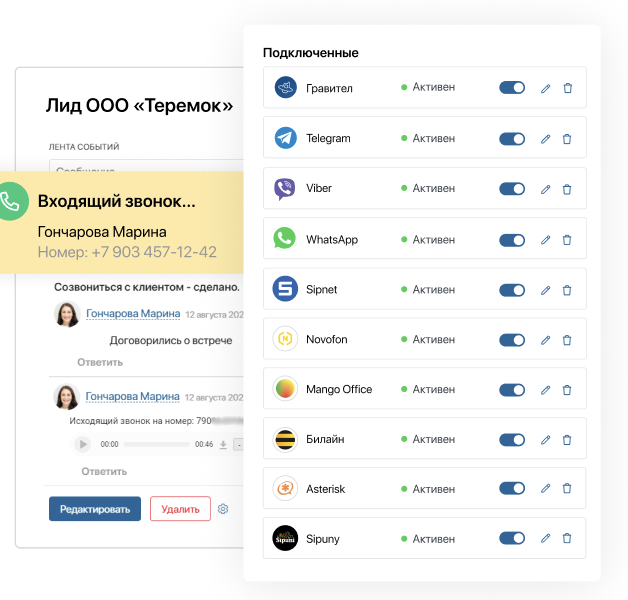Image resolution: width=628 pixels, height=600 pixels.
Task: Click the gear icon next to Удалить
Action: click(x=223, y=509)
